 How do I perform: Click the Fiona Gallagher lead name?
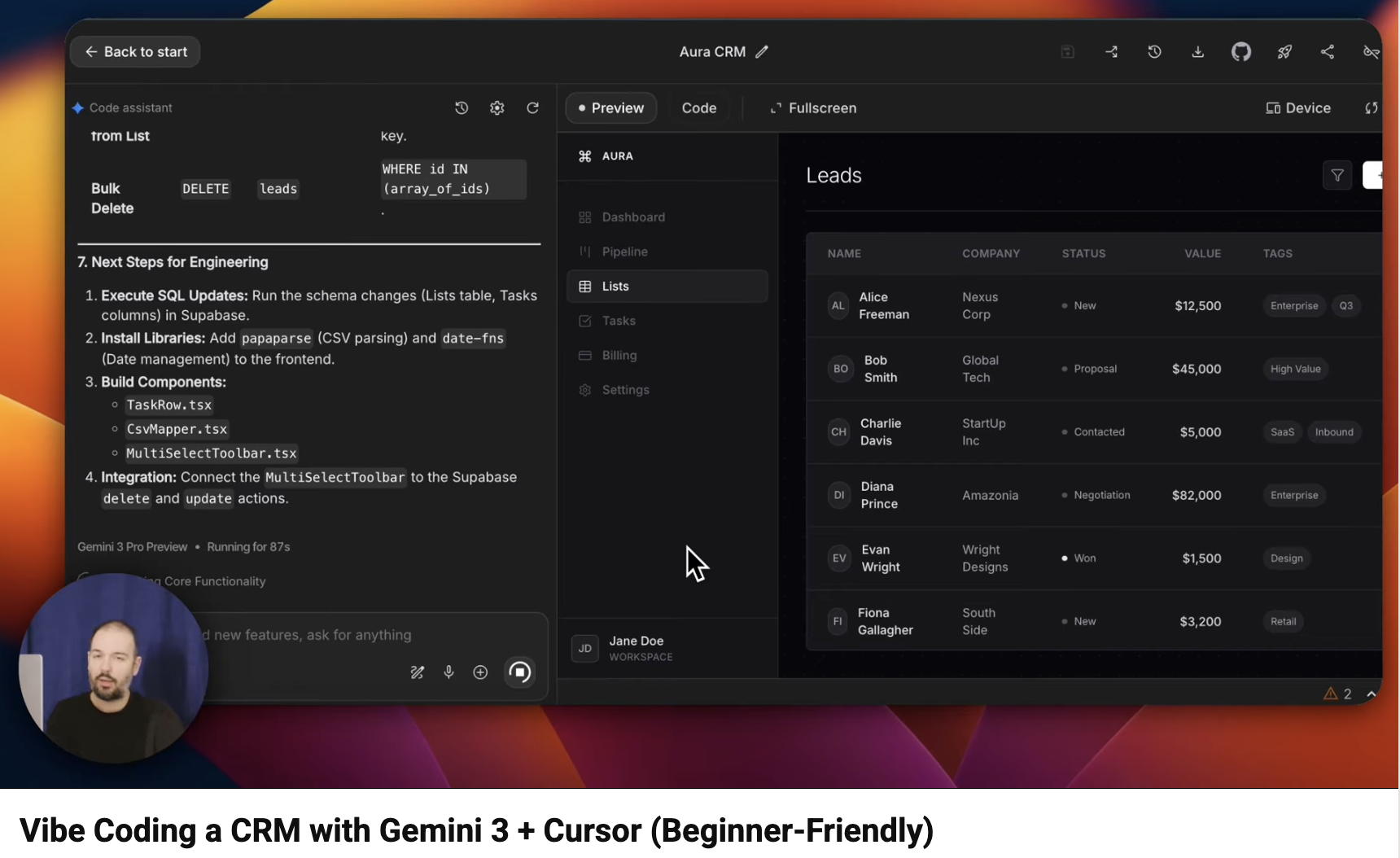pyautogui.click(x=885, y=621)
